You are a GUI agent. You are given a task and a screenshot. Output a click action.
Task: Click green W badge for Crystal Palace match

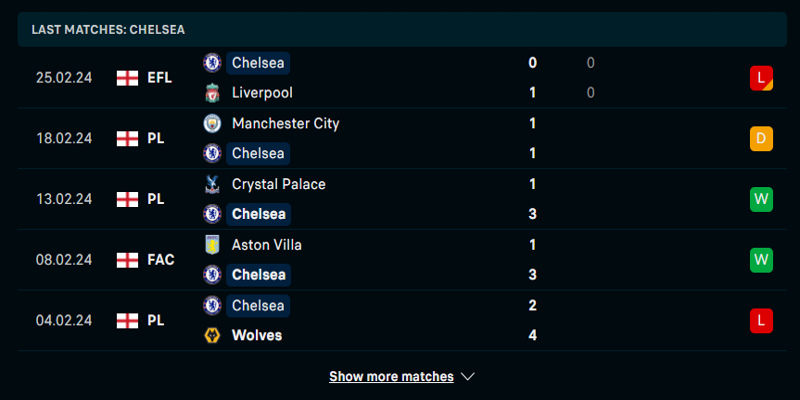click(761, 199)
